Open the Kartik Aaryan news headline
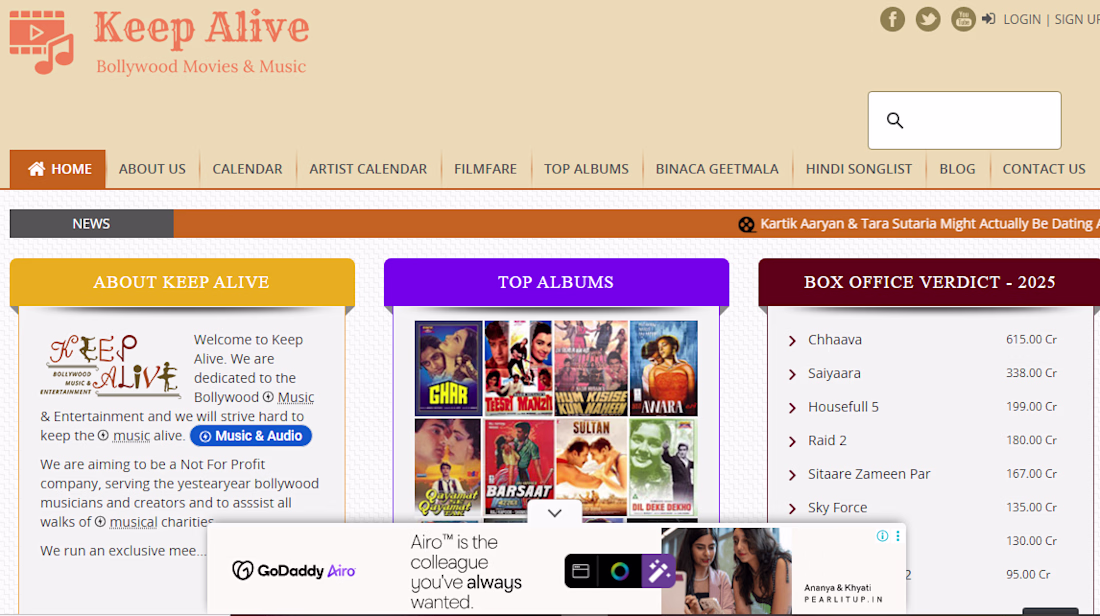The width and height of the screenshot is (1100, 616). click(x=930, y=224)
